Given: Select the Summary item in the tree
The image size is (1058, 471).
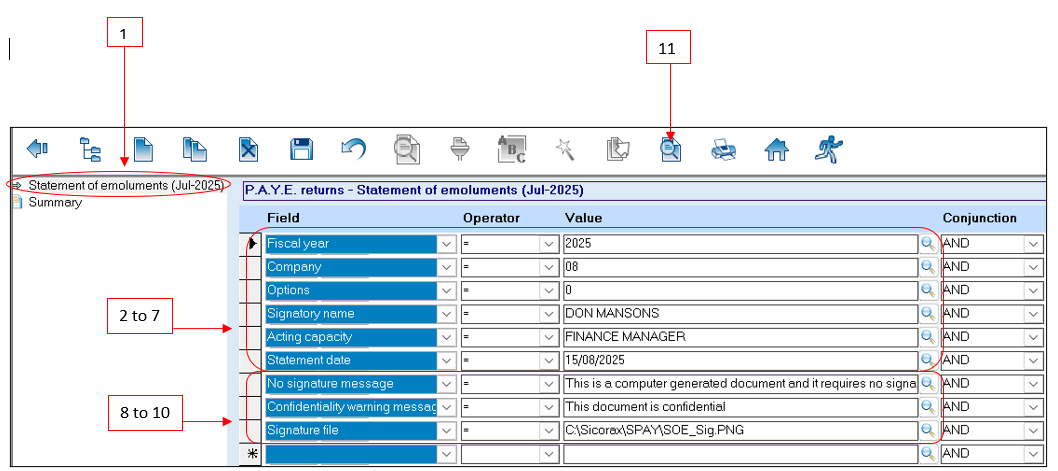Looking at the screenshot, I should pyautogui.click(x=55, y=202).
